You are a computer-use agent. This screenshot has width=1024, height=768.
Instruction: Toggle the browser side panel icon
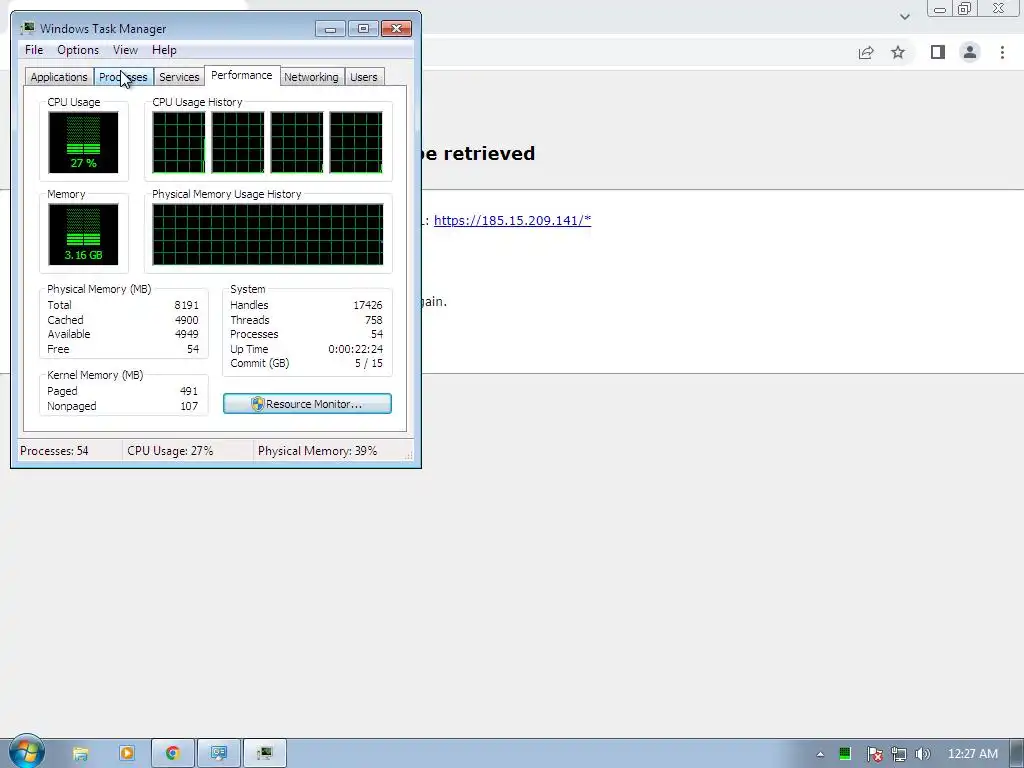[x=938, y=52]
